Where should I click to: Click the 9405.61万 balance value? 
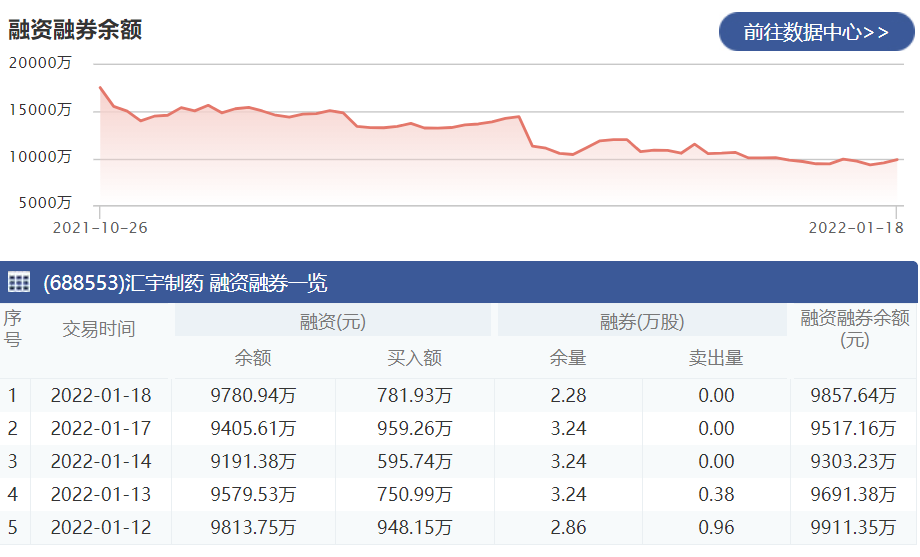coord(253,428)
